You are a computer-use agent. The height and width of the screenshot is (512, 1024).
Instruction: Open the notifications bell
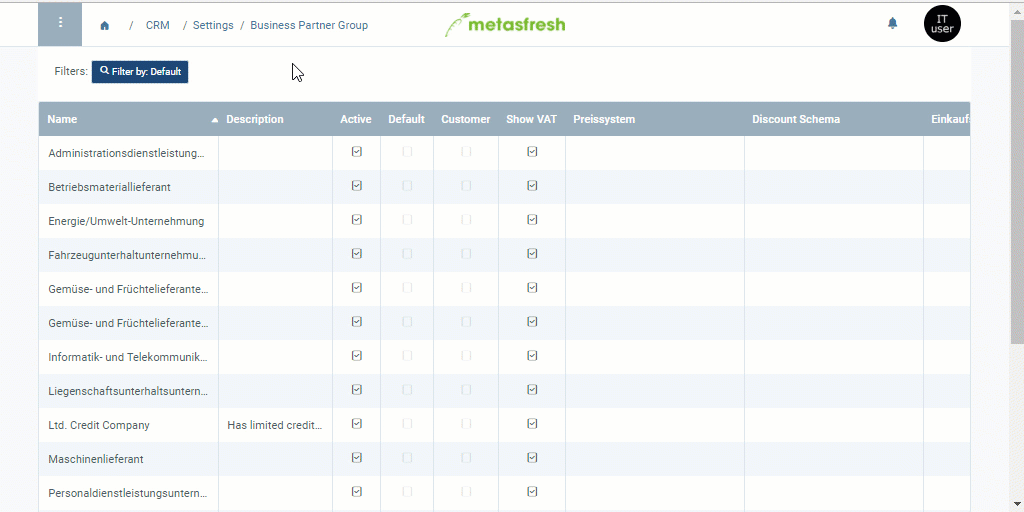click(x=893, y=24)
